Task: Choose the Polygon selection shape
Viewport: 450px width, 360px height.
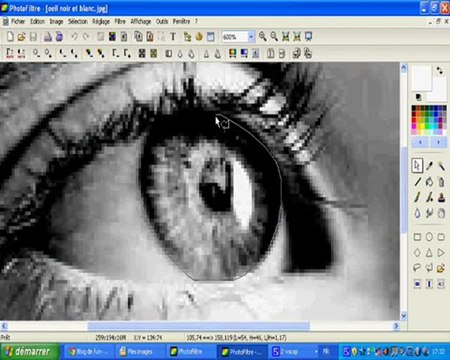Action: (429, 268)
